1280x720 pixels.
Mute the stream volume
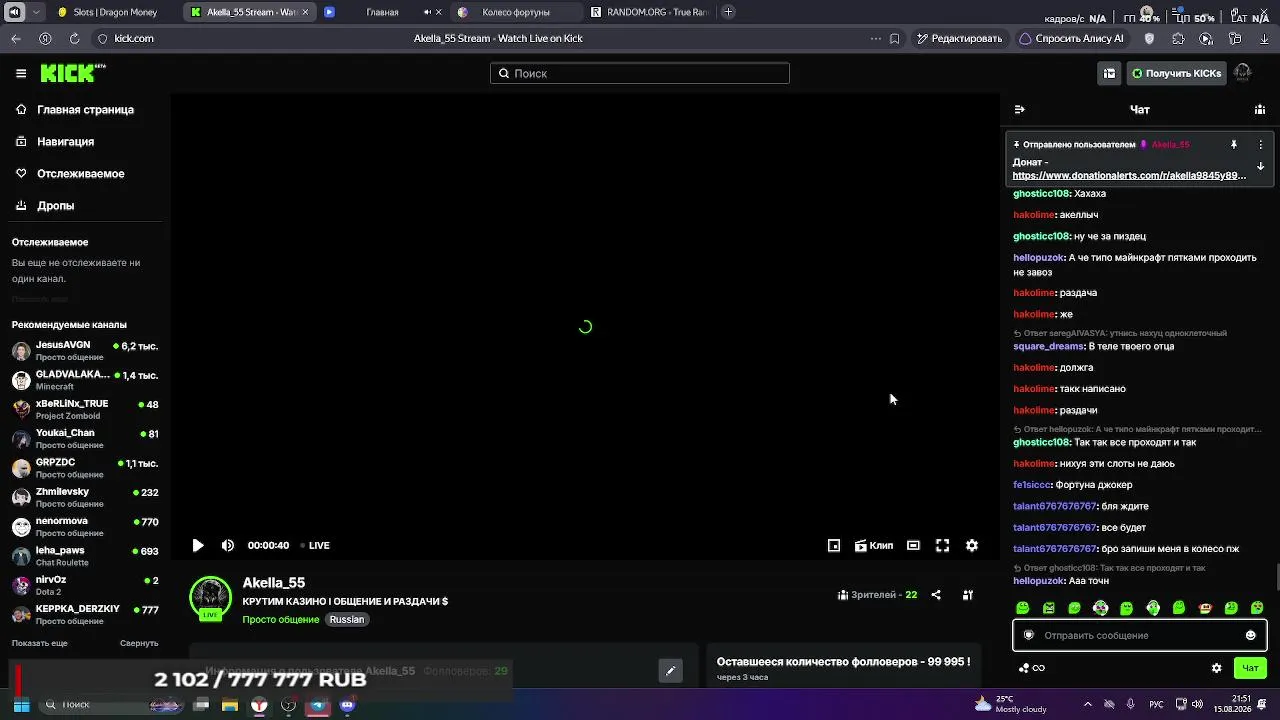coord(228,545)
